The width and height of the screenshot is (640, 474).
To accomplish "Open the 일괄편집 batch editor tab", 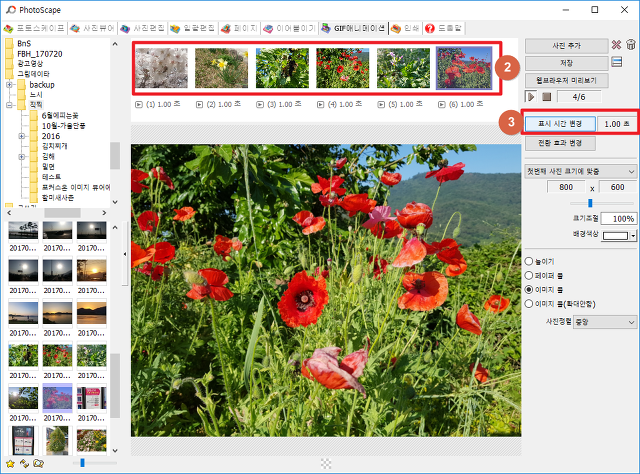I will coord(192,28).
